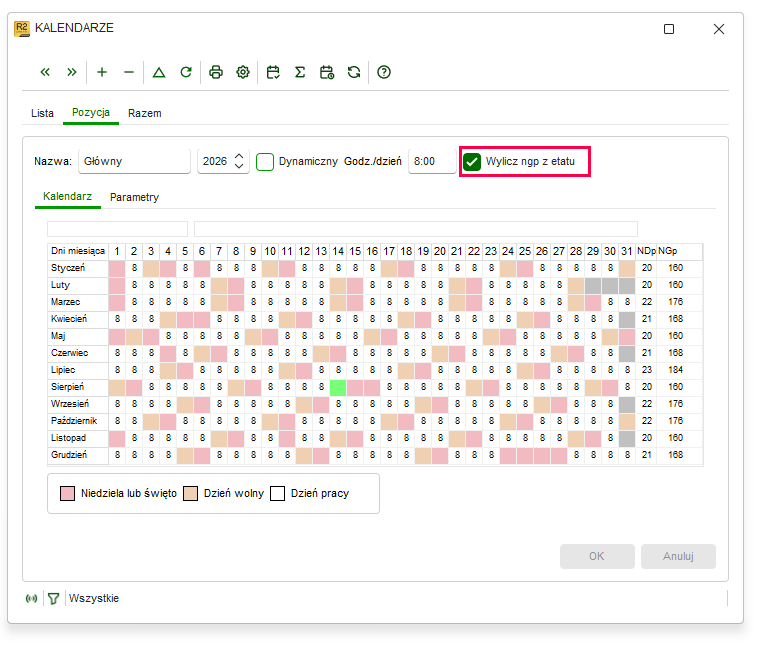Click the NDp column header
The width and height of the screenshot is (766, 648).
(646, 251)
